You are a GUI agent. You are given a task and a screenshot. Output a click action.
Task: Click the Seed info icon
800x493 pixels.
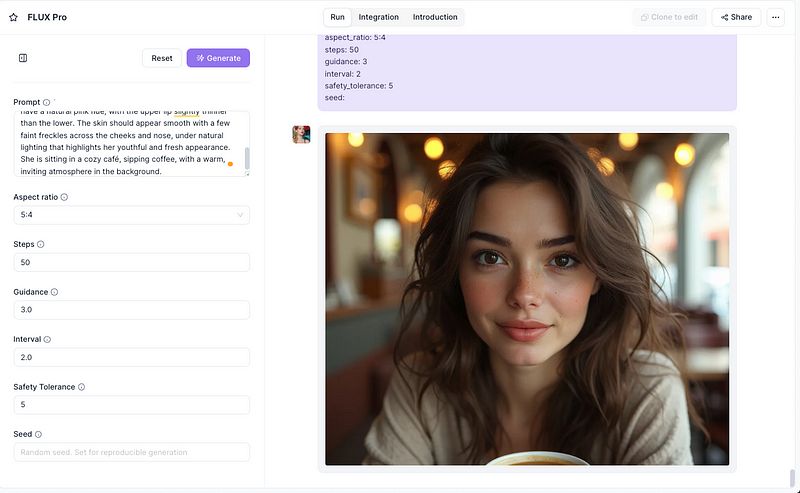point(38,434)
